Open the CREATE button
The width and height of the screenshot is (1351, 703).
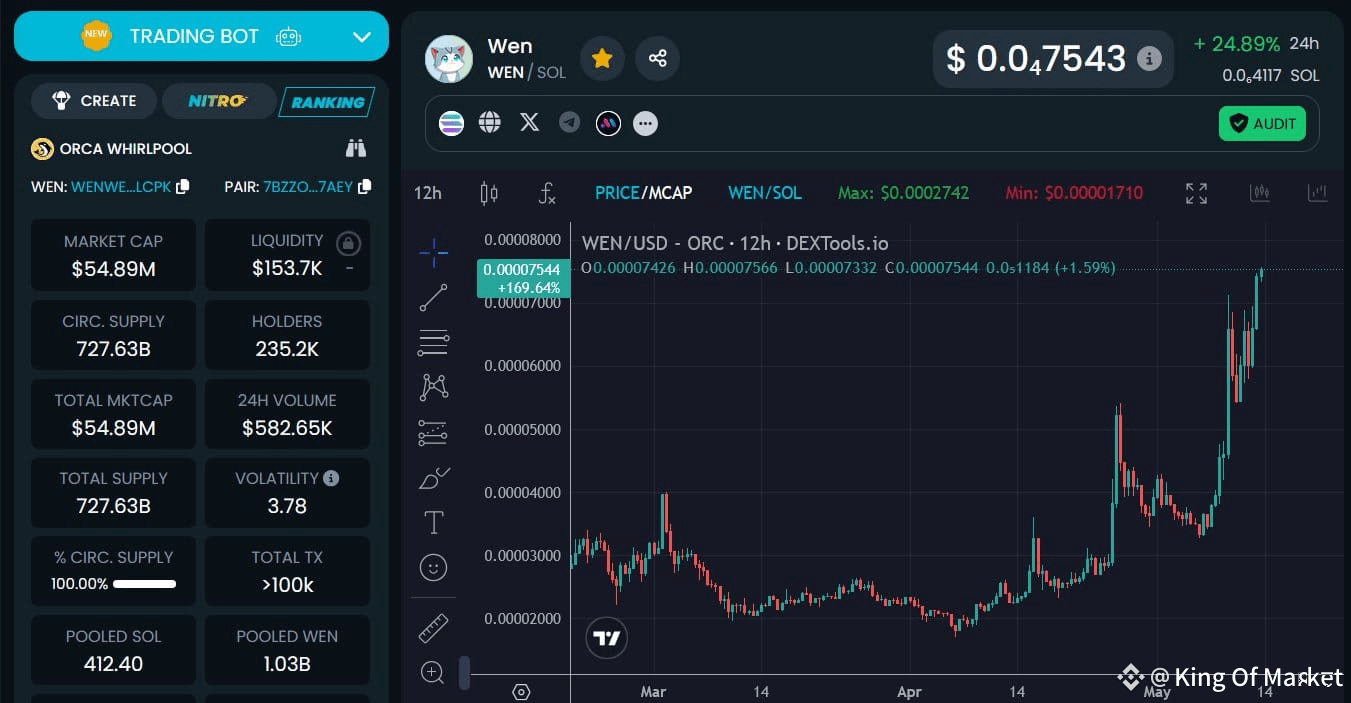point(94,101)
